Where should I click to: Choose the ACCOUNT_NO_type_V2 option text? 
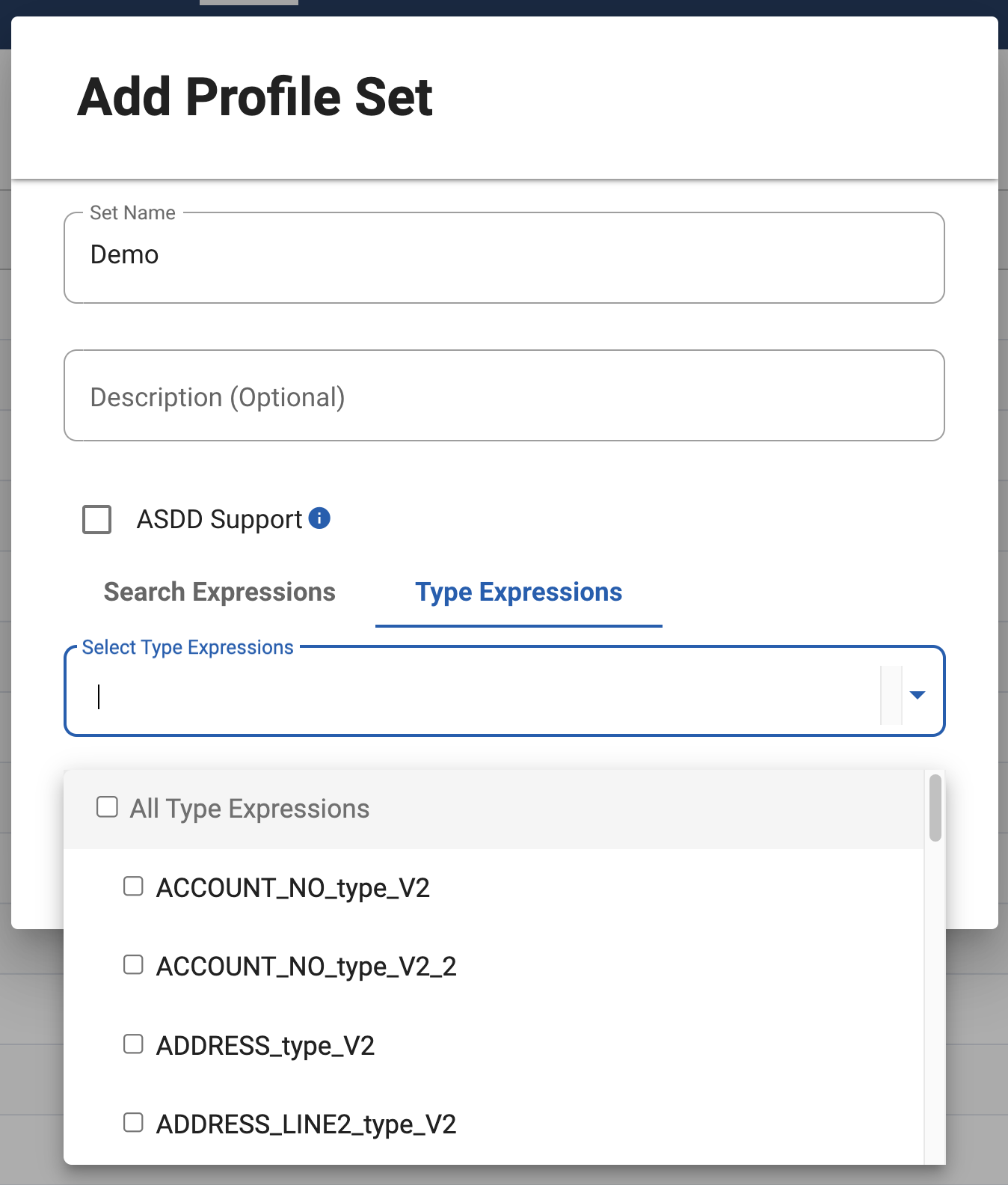click(292, 888)
